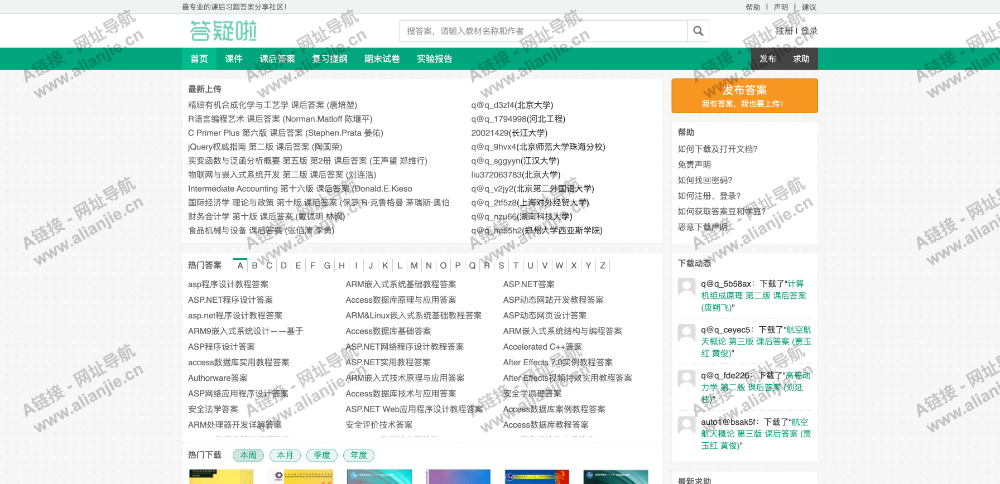Open 安全法学答案 link
1000x484 pixels.
coord(213,409)
